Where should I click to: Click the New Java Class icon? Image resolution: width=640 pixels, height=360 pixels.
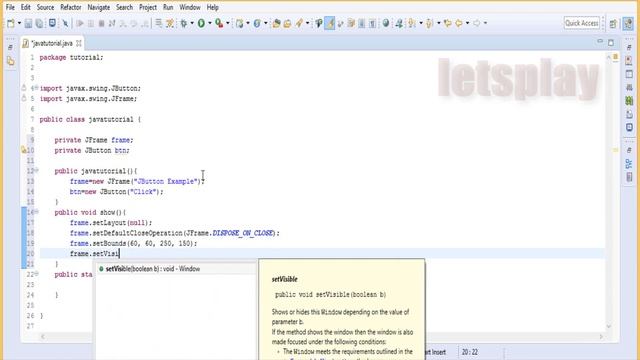pos(257,23)
